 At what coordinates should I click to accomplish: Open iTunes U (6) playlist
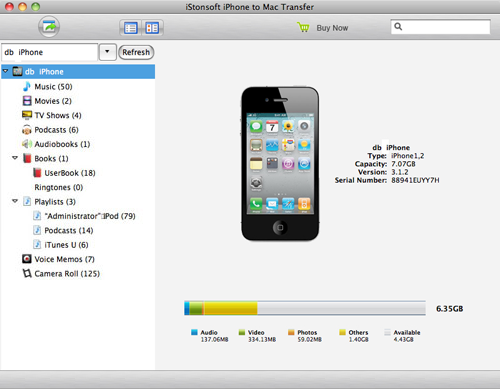coord(66,245)
